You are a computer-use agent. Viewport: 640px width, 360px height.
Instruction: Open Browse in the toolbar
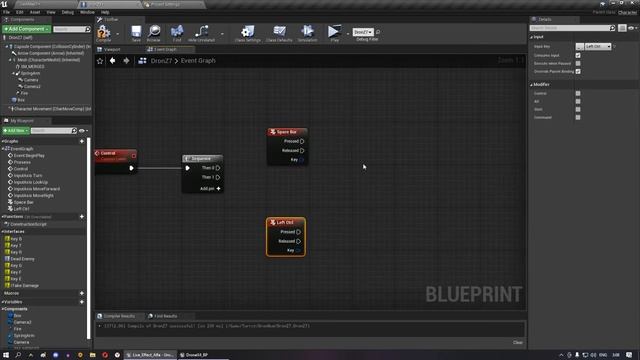click(x=154, y=32)
